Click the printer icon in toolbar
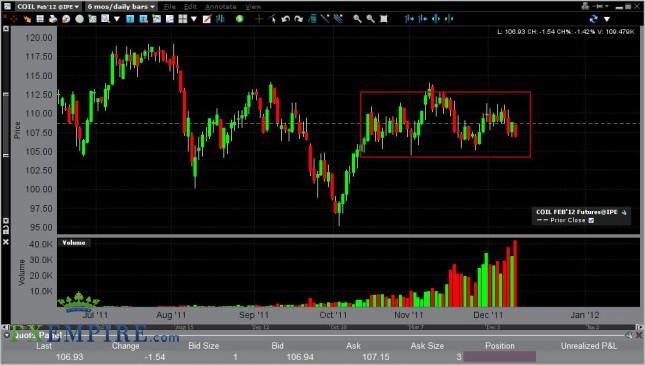Viewport: 645px width, 365px height. point(53,19)
